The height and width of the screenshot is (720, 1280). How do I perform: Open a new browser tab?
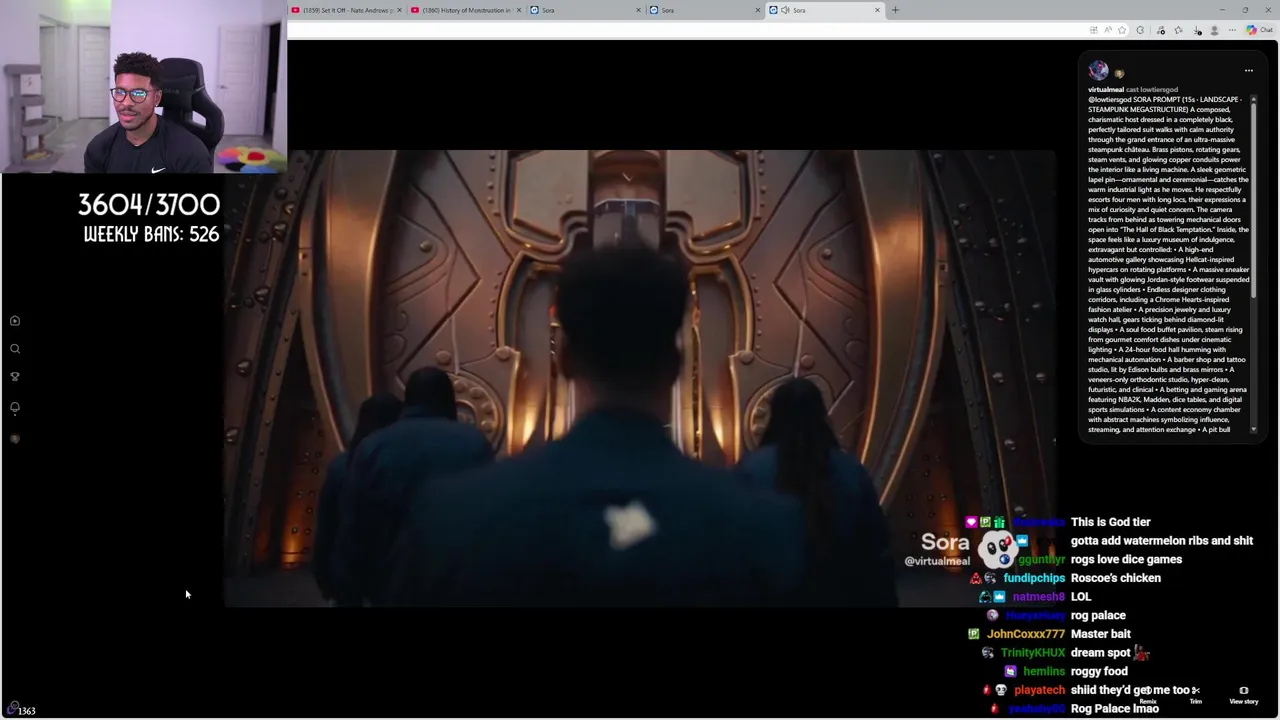tap(895, 10)
